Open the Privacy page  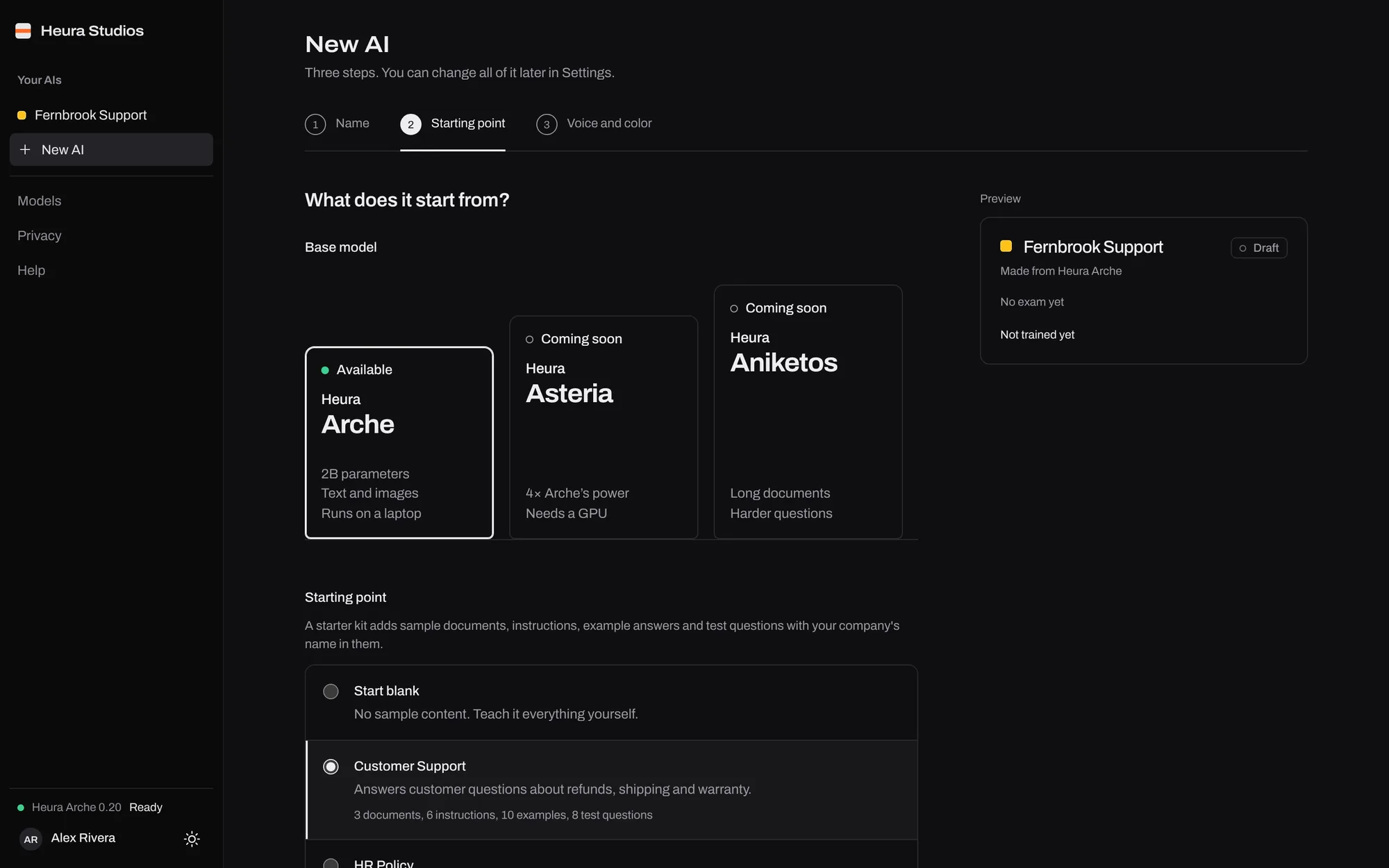pyautogui.click(x=40, y=235)
